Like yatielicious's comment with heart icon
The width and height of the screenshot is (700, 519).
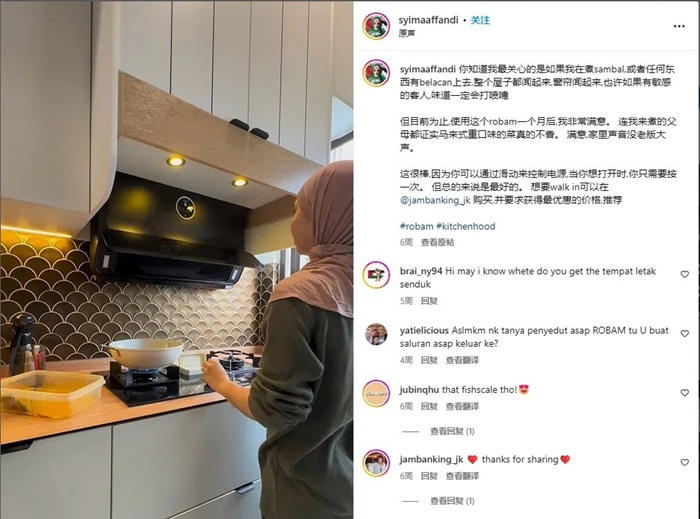coord(684,333)
